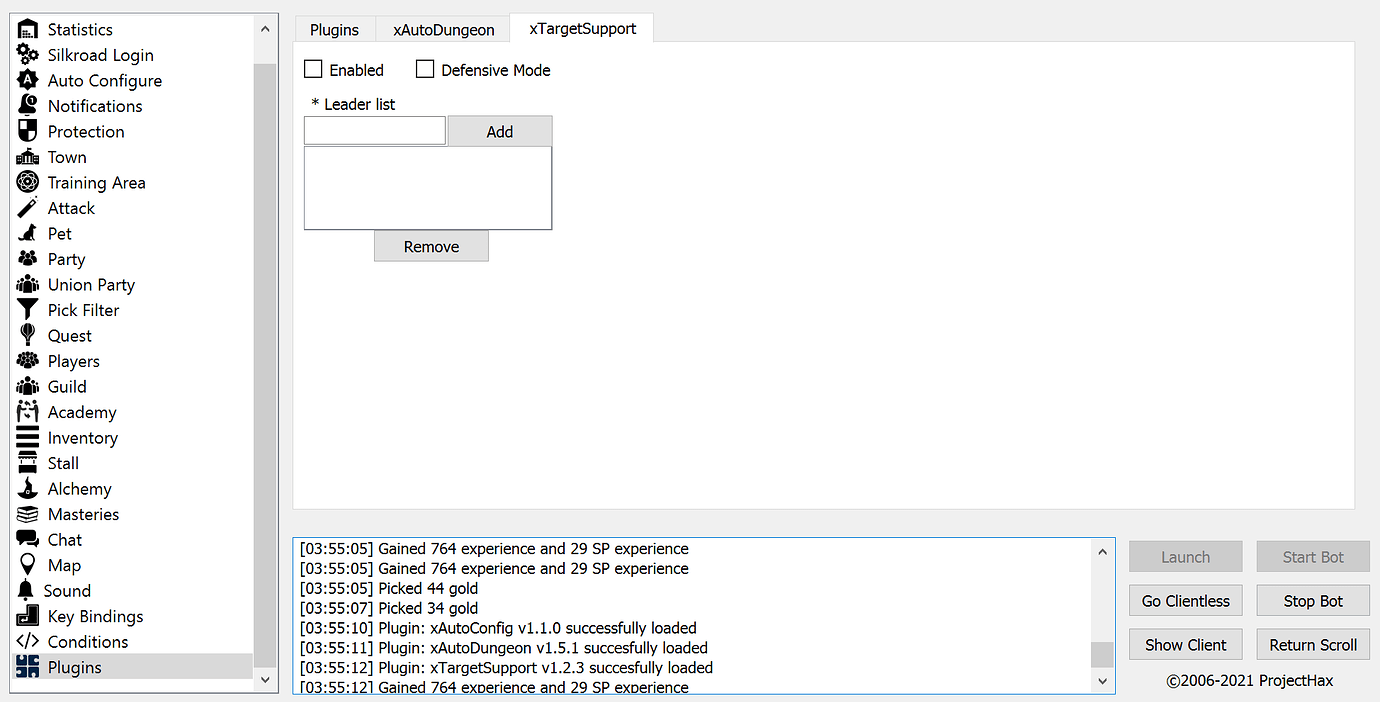This screenshot has width=1380, height=702.
Task: Open the Attack settings
Action: [x=70, y=208]
